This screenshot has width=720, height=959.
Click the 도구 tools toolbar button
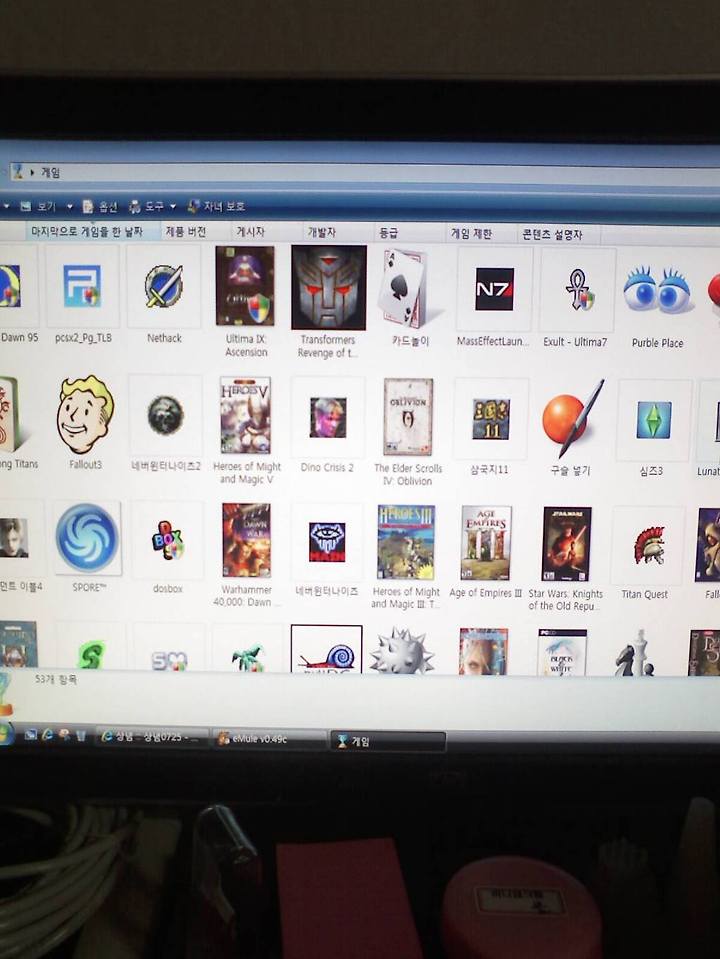pyautogui.click(x=146, y=207)
